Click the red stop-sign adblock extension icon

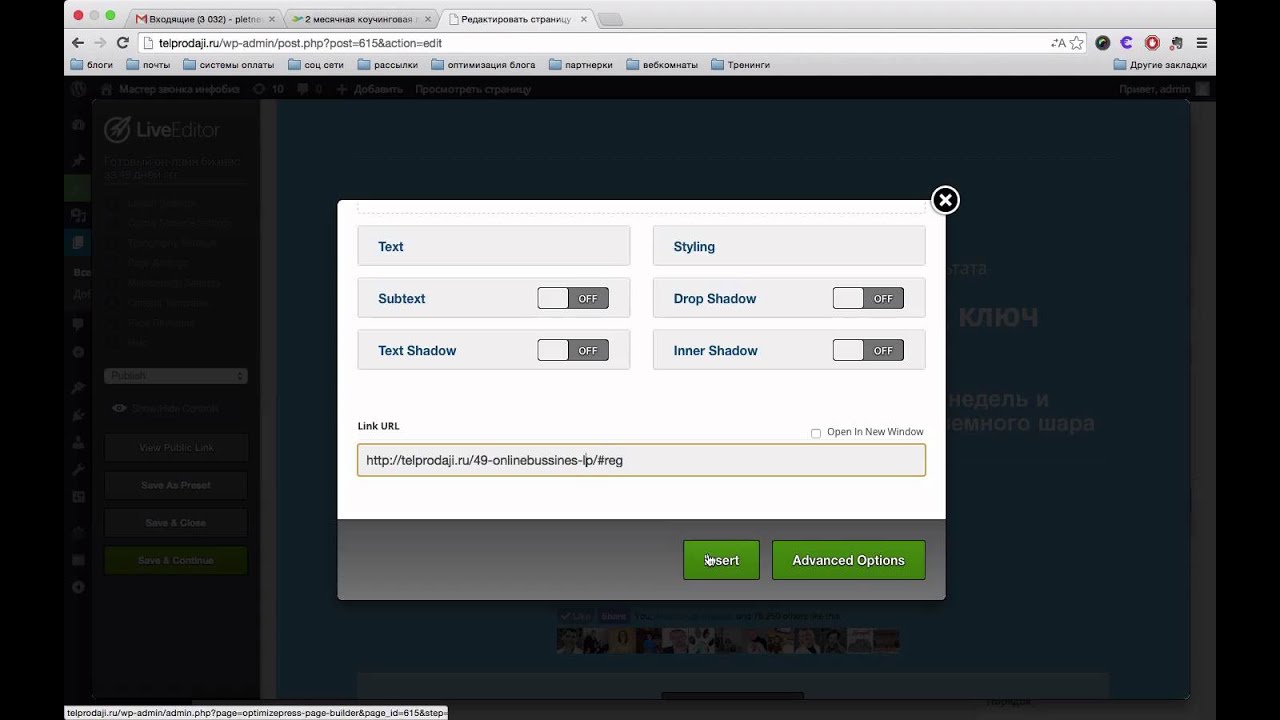(x=1152, y=43)
